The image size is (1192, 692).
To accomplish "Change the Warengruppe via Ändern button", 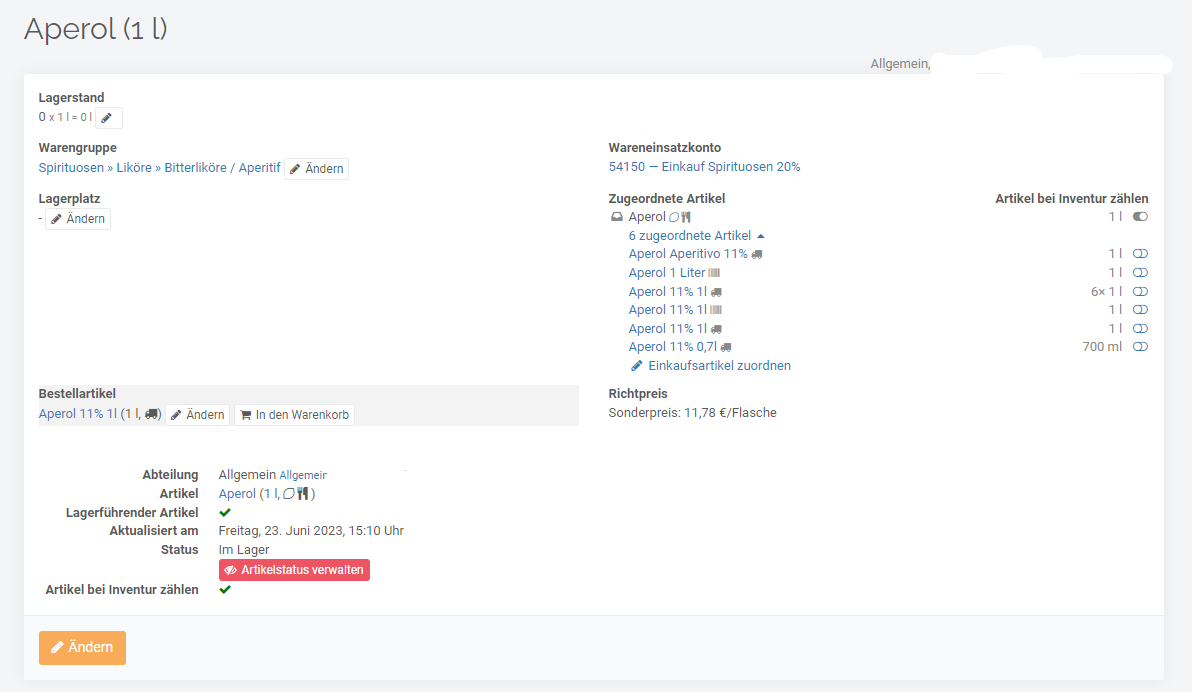I will (x=316, y=169).
